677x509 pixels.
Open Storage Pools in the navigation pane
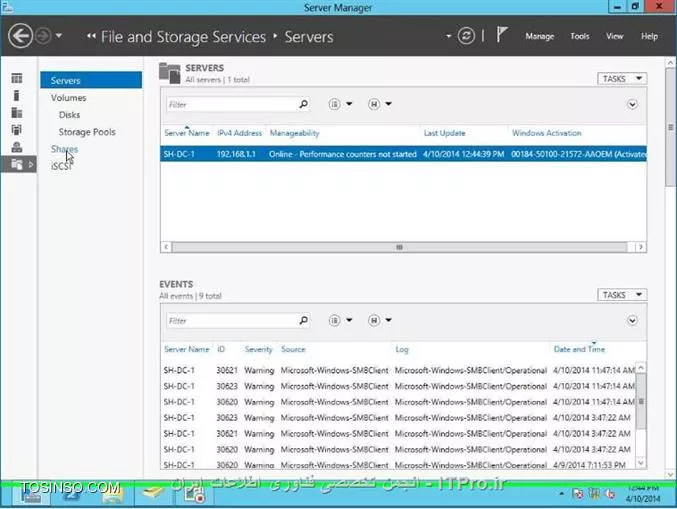(87, 132)
